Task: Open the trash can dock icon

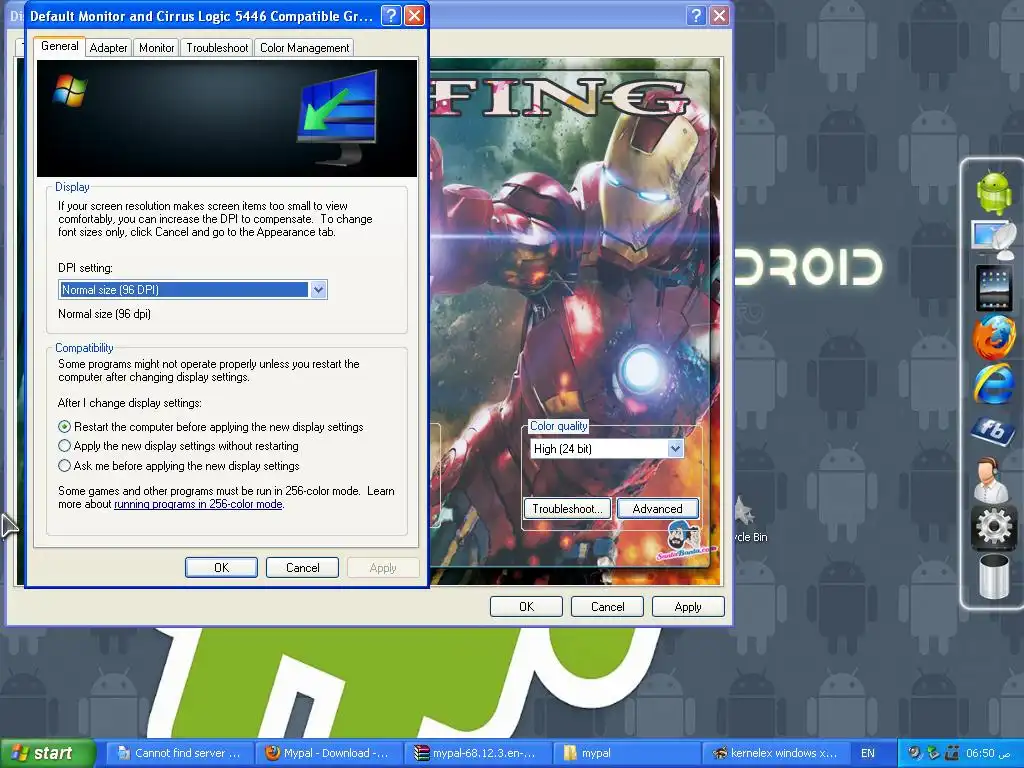Action: point(993,575)
